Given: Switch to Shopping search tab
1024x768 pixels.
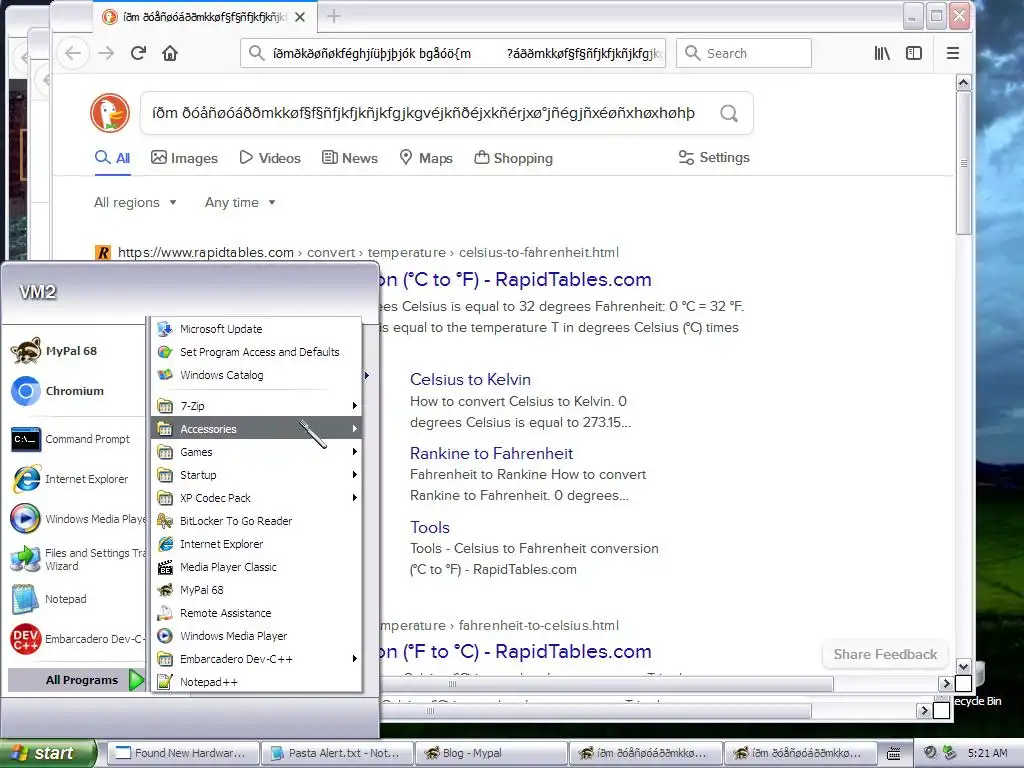Looking at the screenshot, I should (513, 158).
